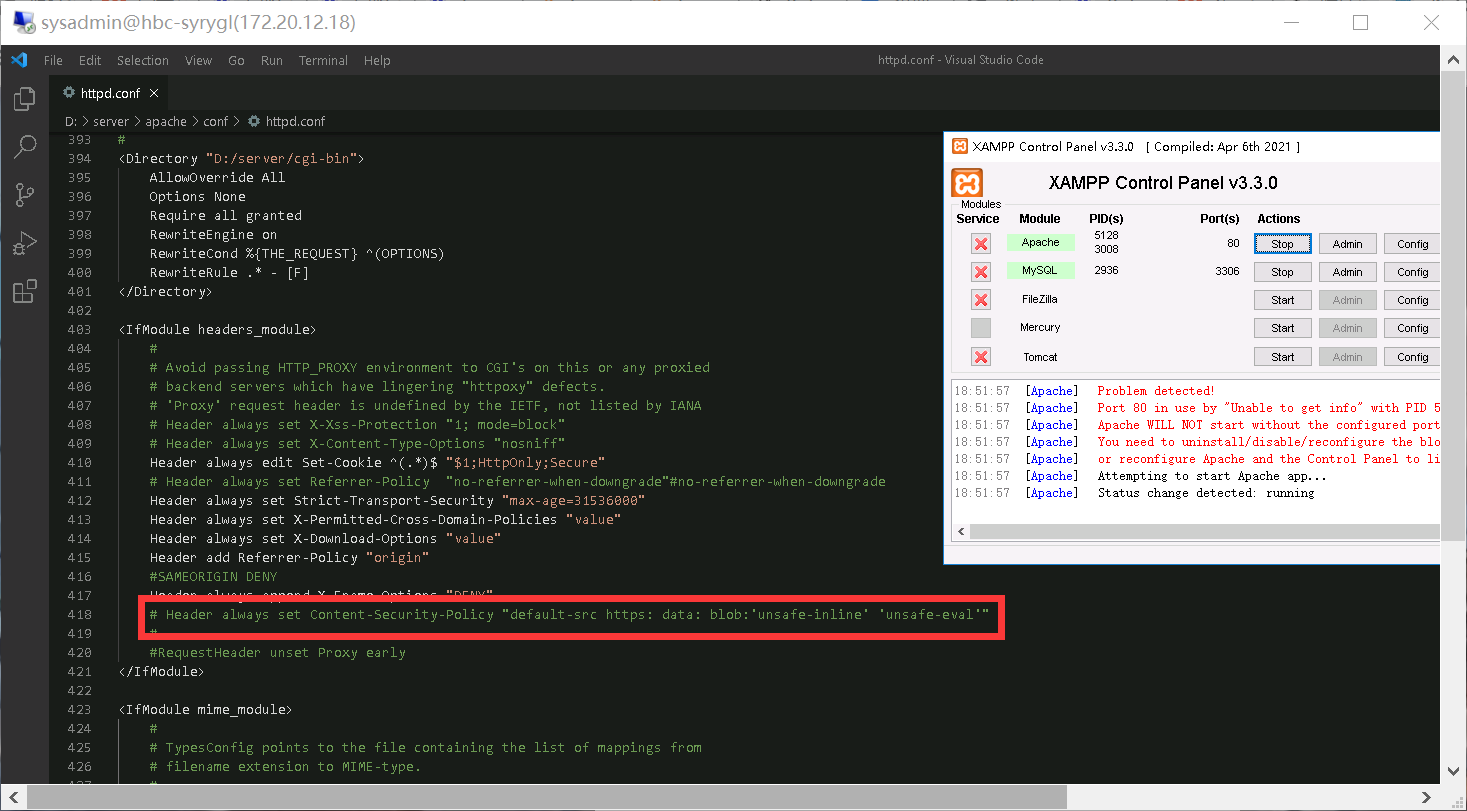Select the httpd.conf editor tab

pos(110,94)
